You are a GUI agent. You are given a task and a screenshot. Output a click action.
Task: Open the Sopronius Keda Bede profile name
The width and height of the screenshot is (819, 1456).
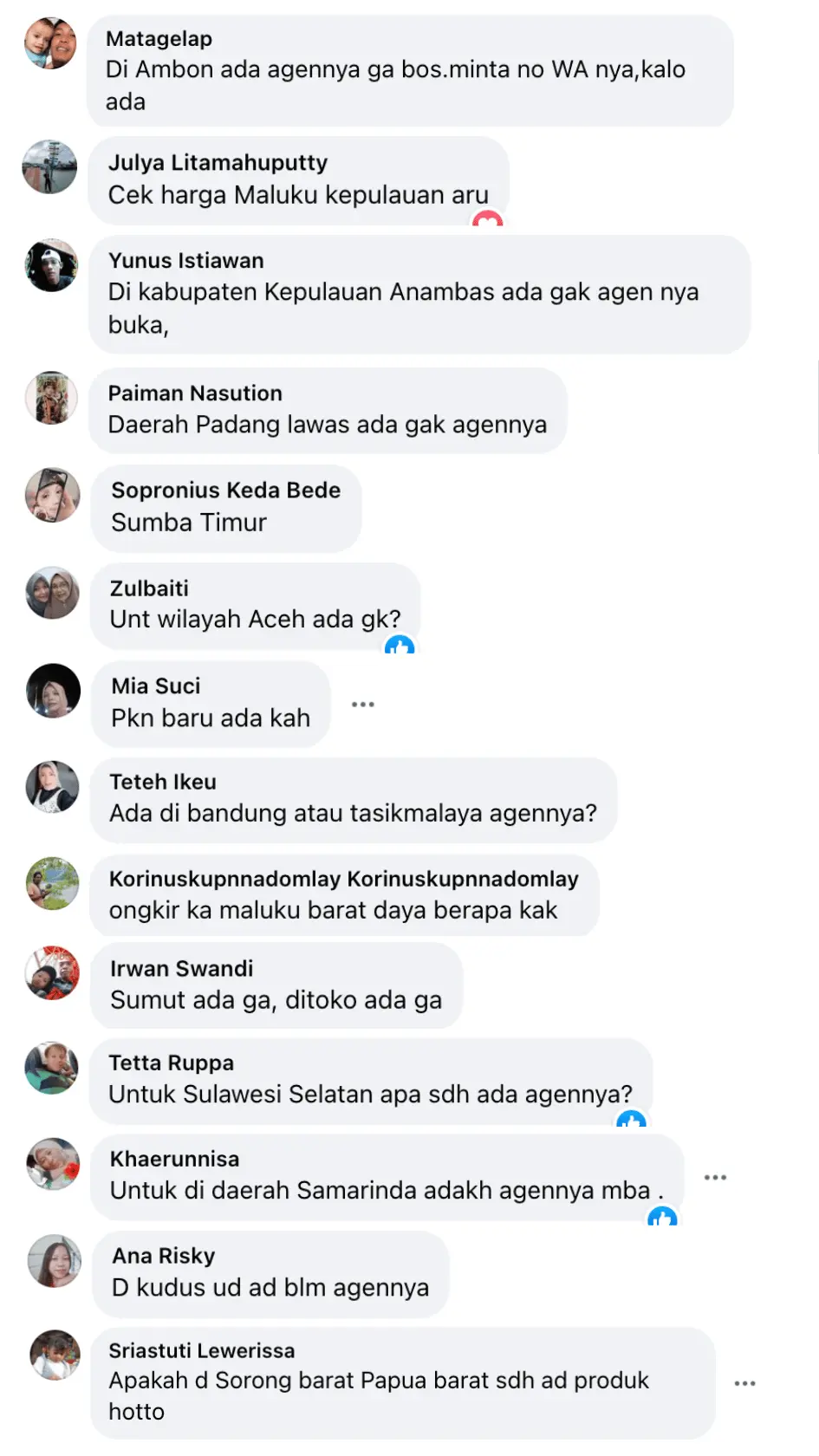coord(225,491)
